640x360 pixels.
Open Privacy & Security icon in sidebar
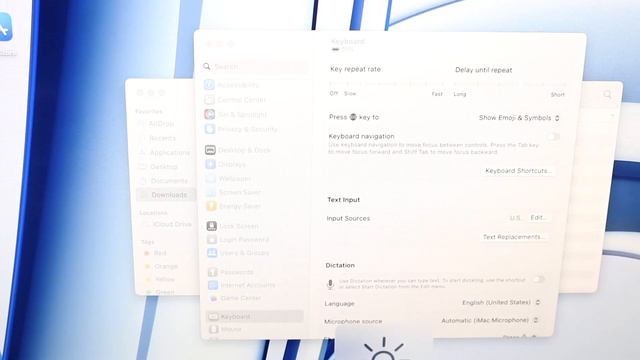click(210, 129)
